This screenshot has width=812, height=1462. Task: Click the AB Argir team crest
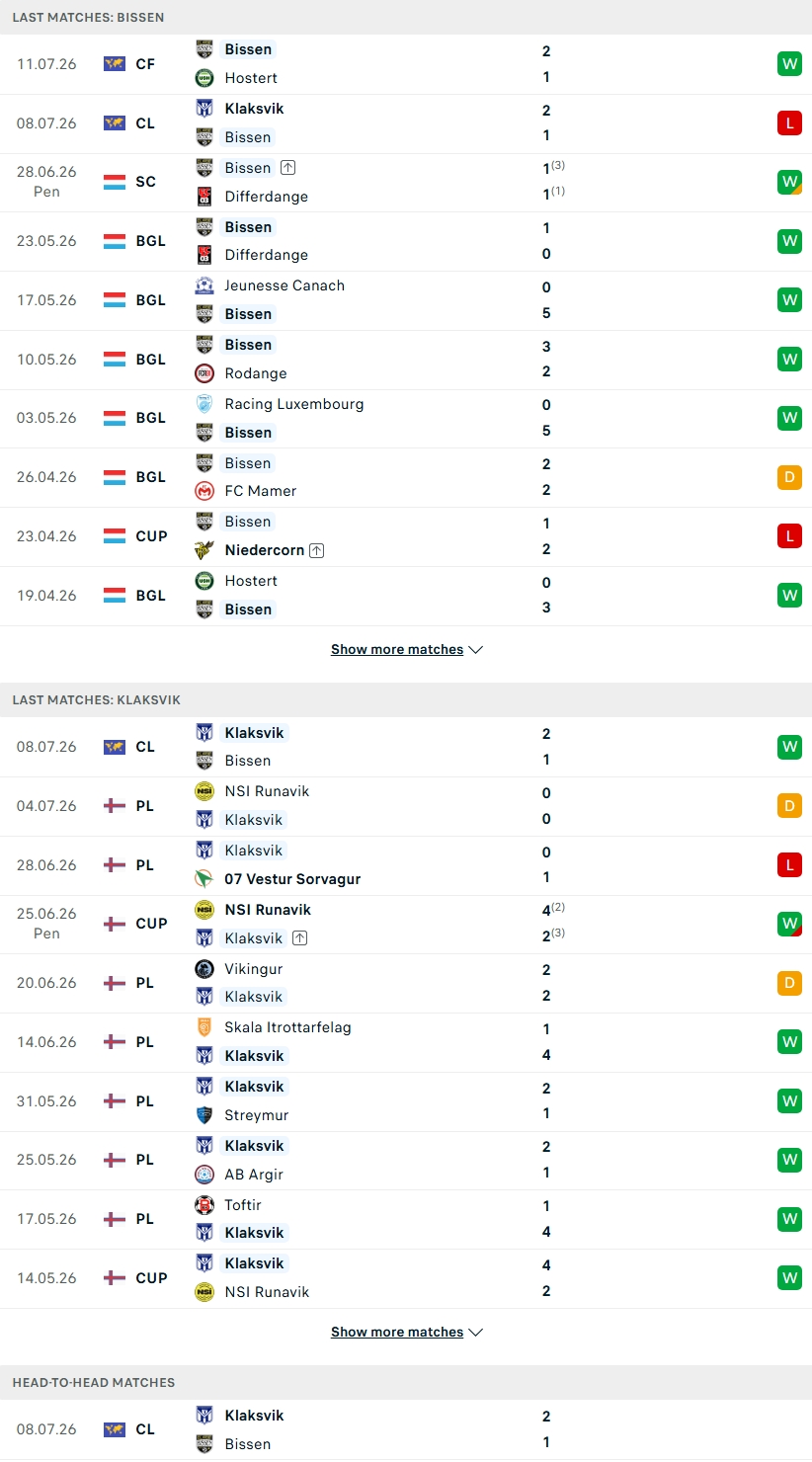coord(204,1174)
